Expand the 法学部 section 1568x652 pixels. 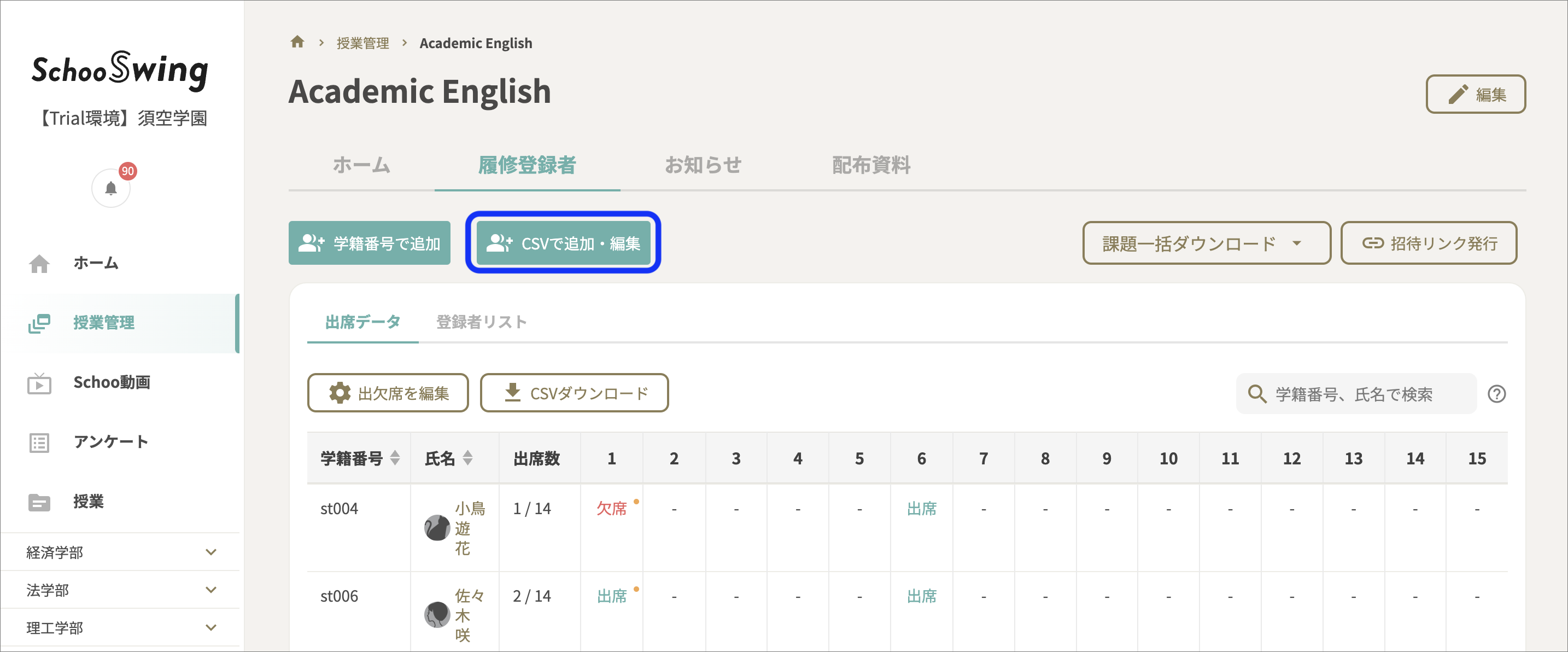[x=120, y=590]
